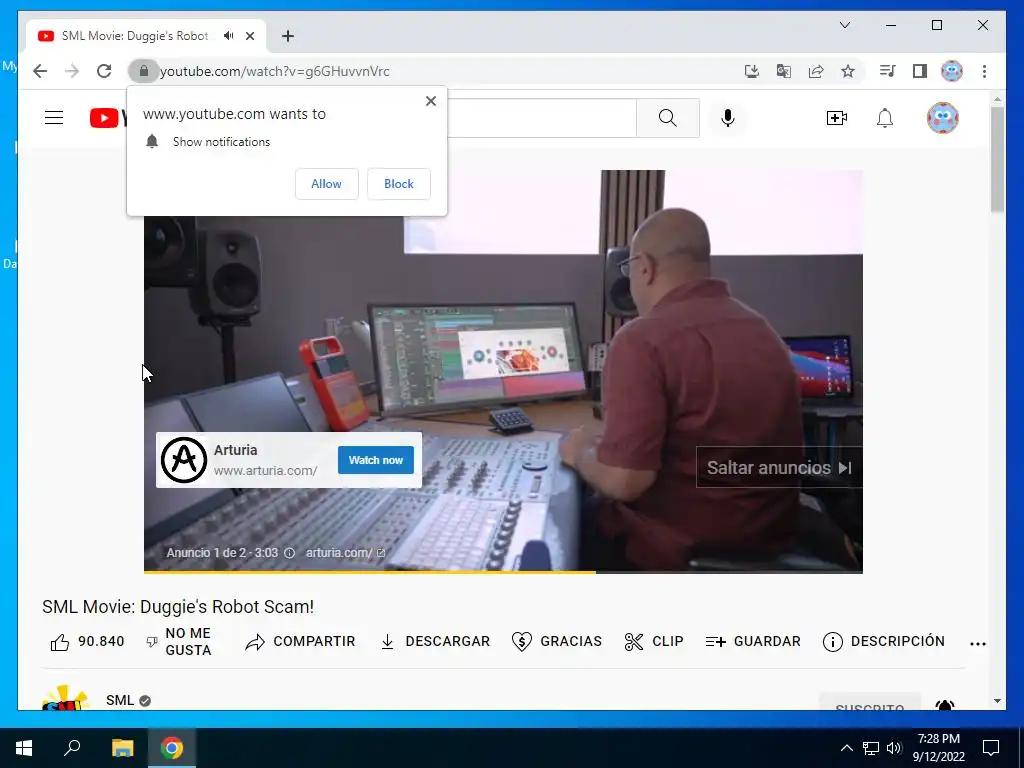Click Watch now on Arturia ad

[376, 460]
